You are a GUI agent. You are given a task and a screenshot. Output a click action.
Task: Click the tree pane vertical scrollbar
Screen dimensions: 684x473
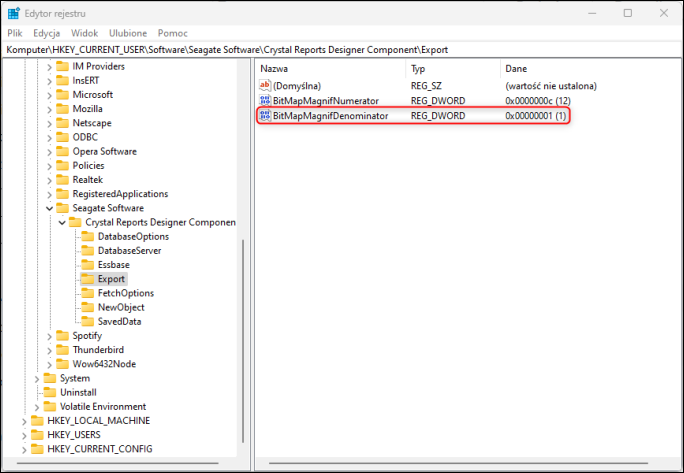(243, 341)
